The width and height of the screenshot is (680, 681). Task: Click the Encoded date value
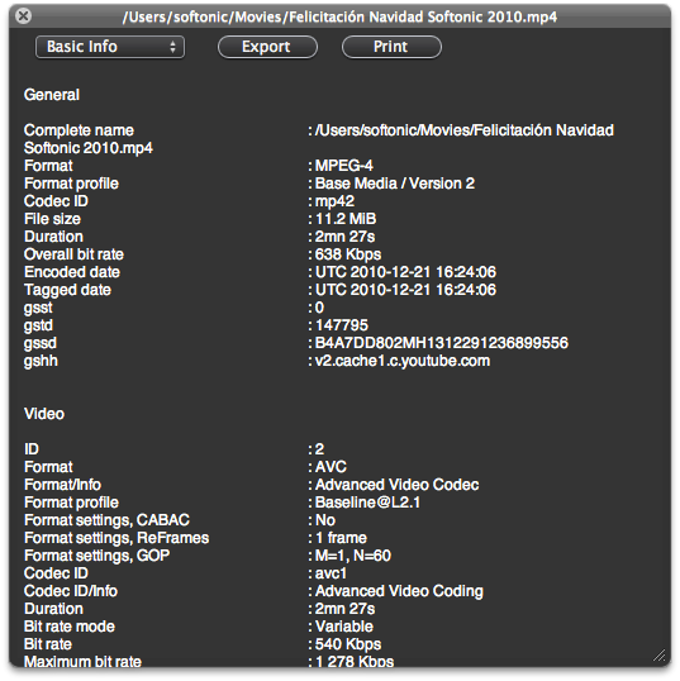pos(405,272)
